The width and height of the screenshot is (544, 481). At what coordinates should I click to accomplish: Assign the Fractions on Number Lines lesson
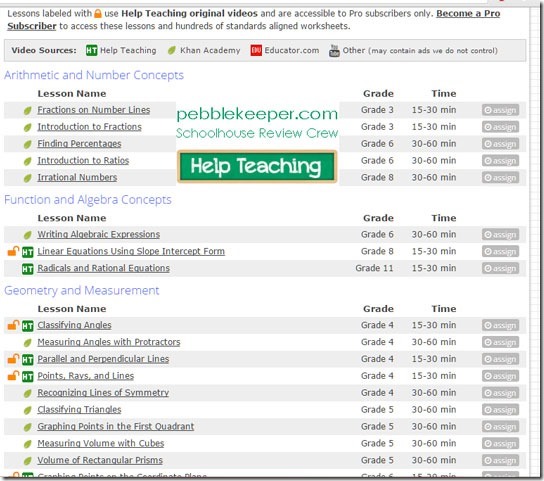pyautogui.click(x=500, y=110)
